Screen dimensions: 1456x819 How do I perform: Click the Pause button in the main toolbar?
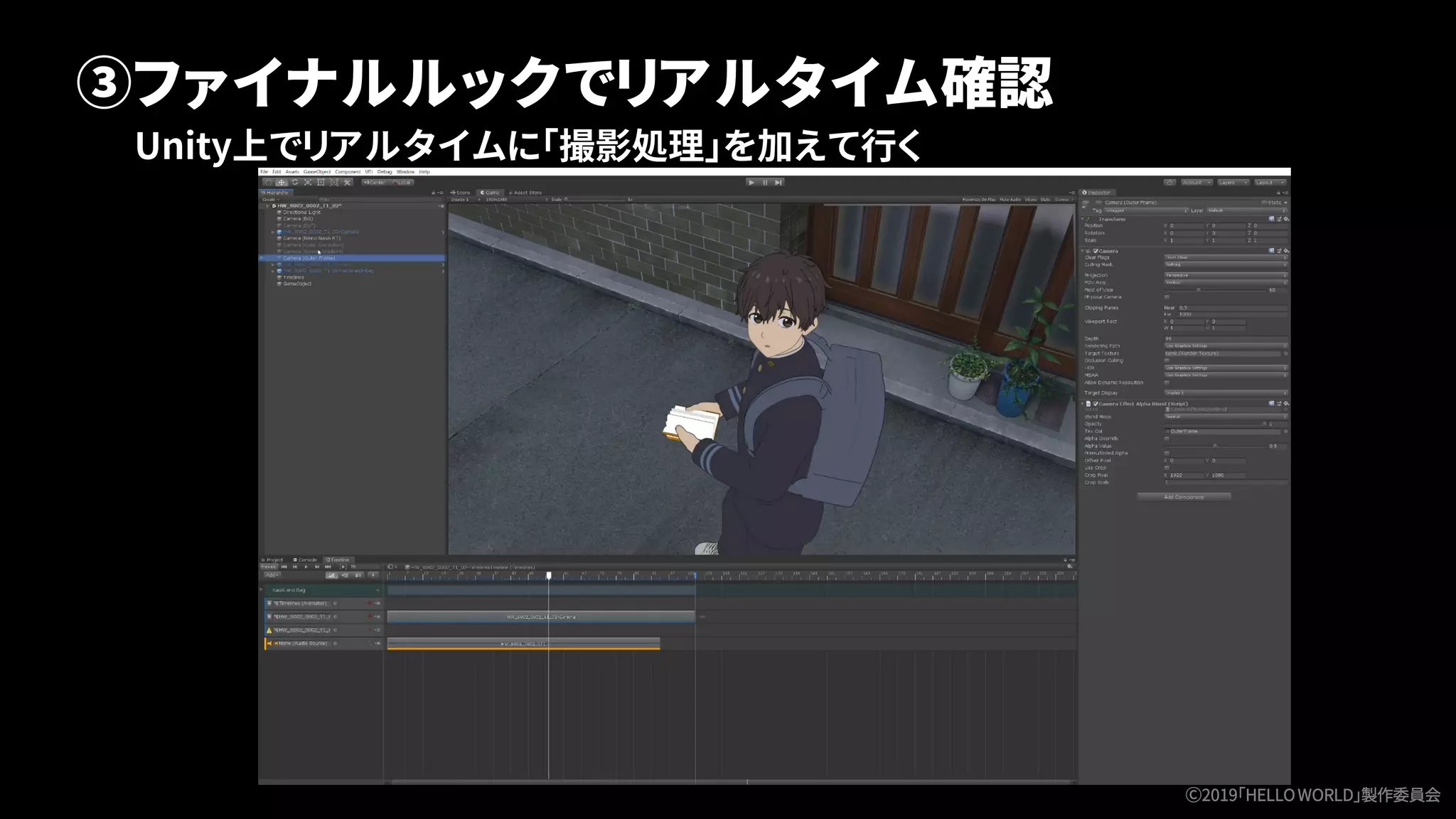(x=765, y=183)
